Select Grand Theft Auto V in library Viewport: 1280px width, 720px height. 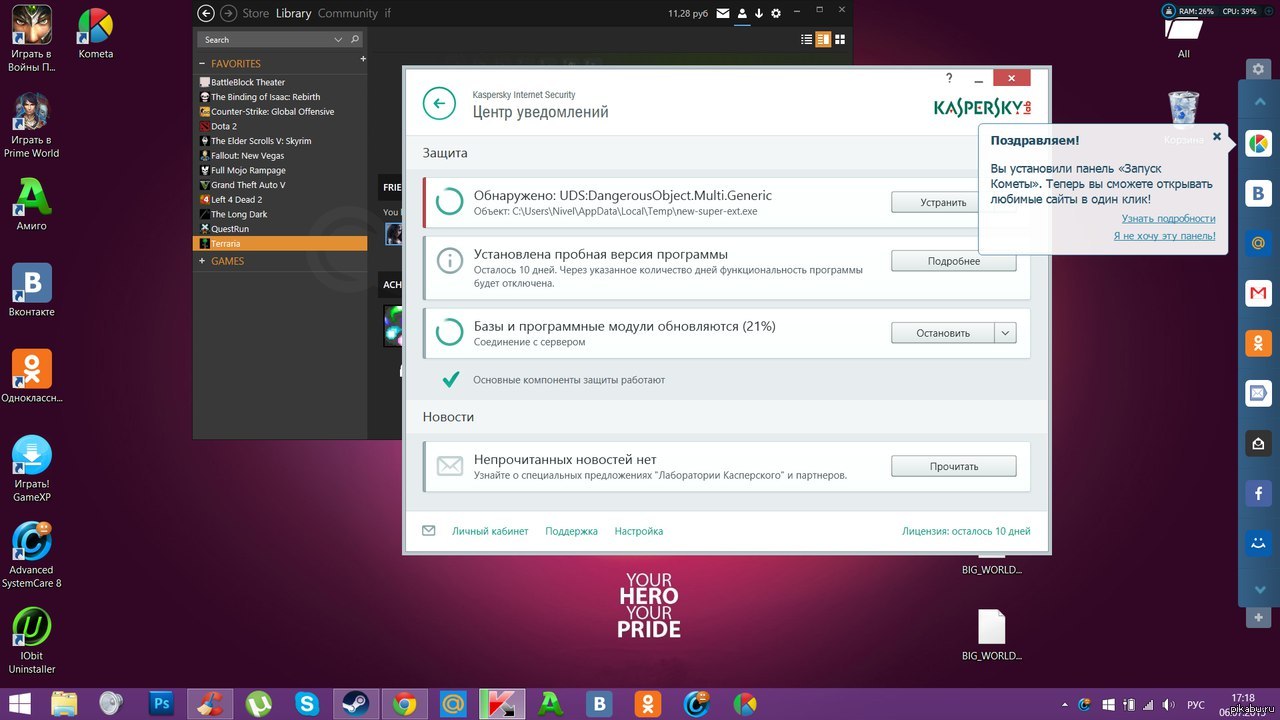pos(248,185)
